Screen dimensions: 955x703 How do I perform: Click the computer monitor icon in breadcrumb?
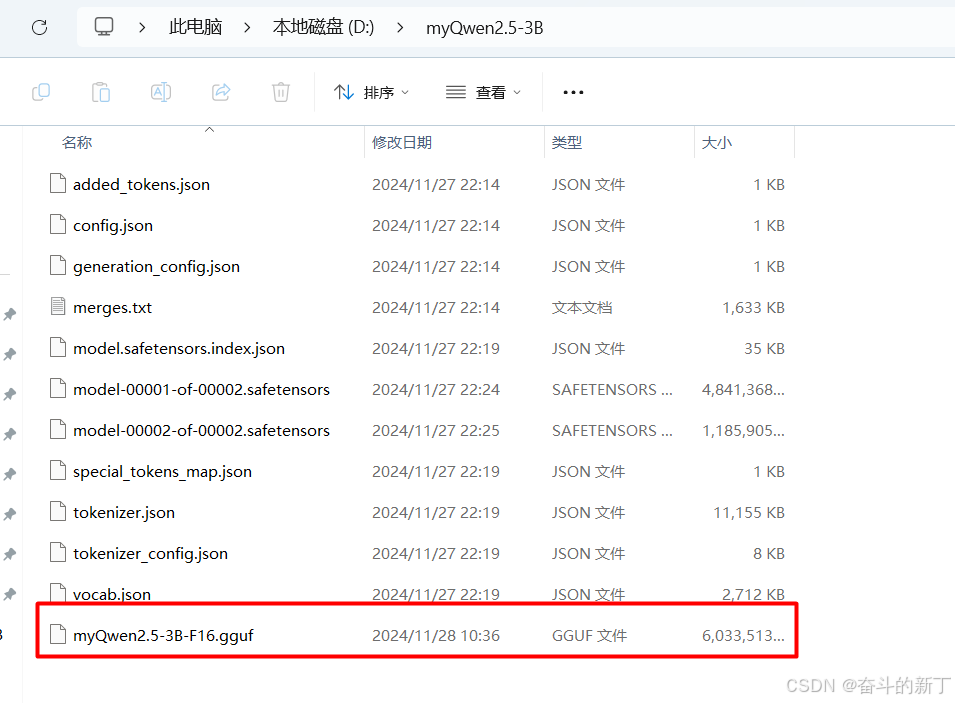(104, 27)
